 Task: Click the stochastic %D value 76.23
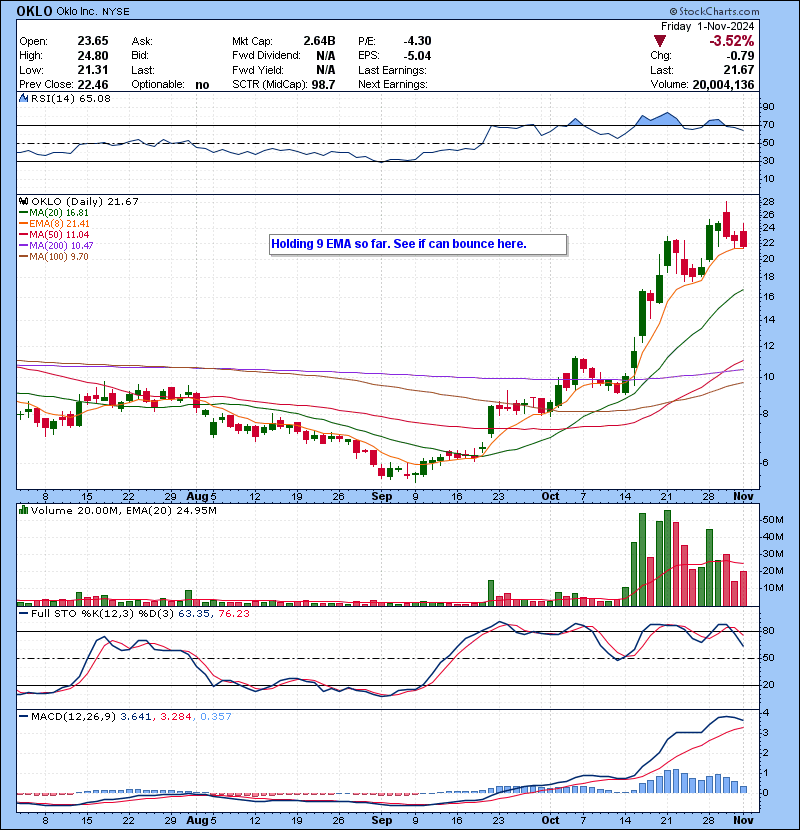click(233, 614)
